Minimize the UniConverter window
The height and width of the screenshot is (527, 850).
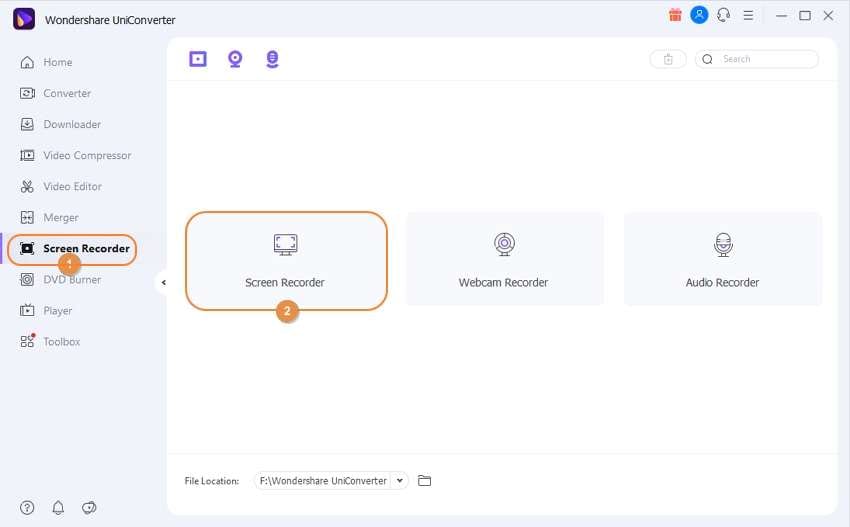(x=781, y=16)
